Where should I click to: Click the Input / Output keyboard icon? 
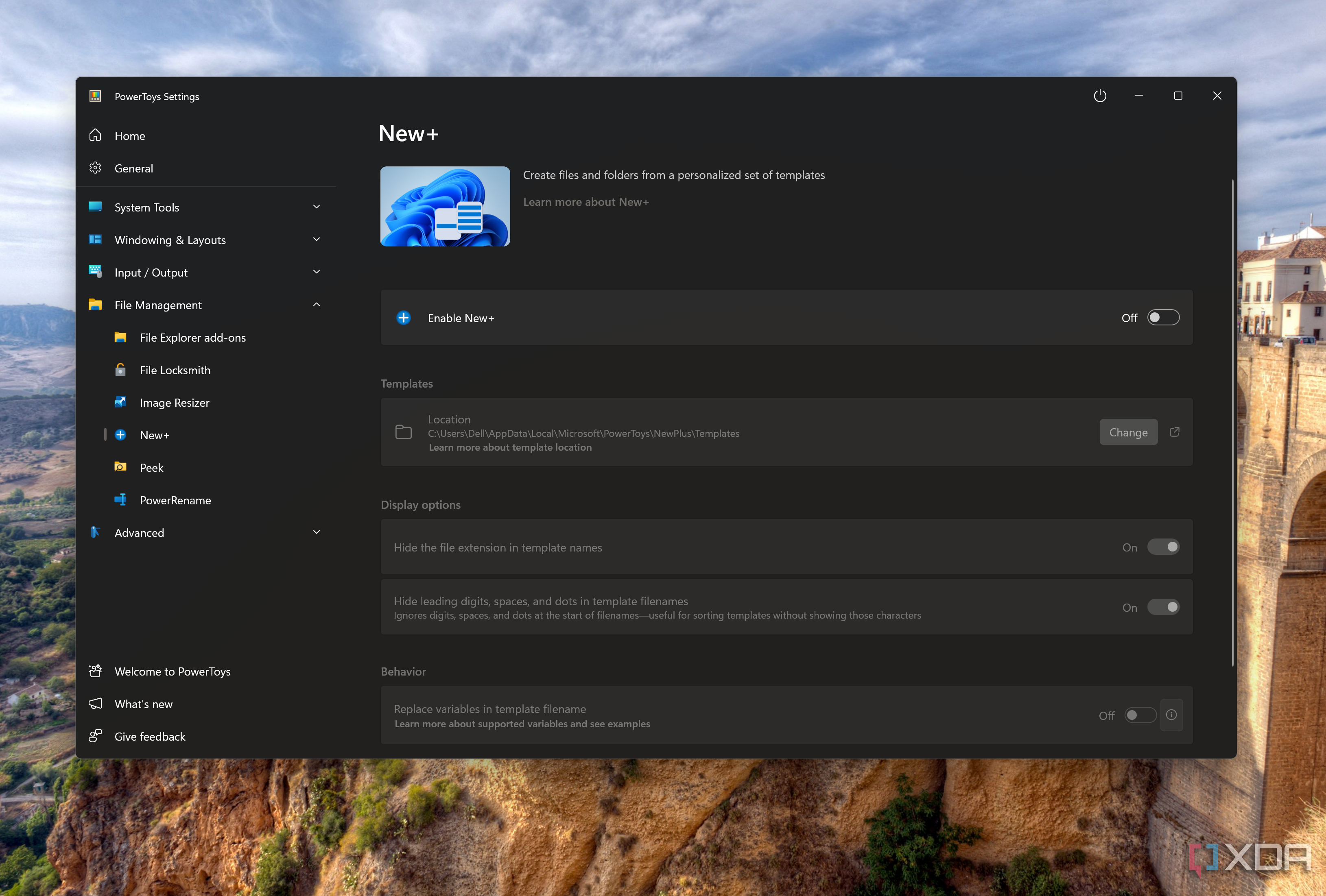tap(95, 271)
